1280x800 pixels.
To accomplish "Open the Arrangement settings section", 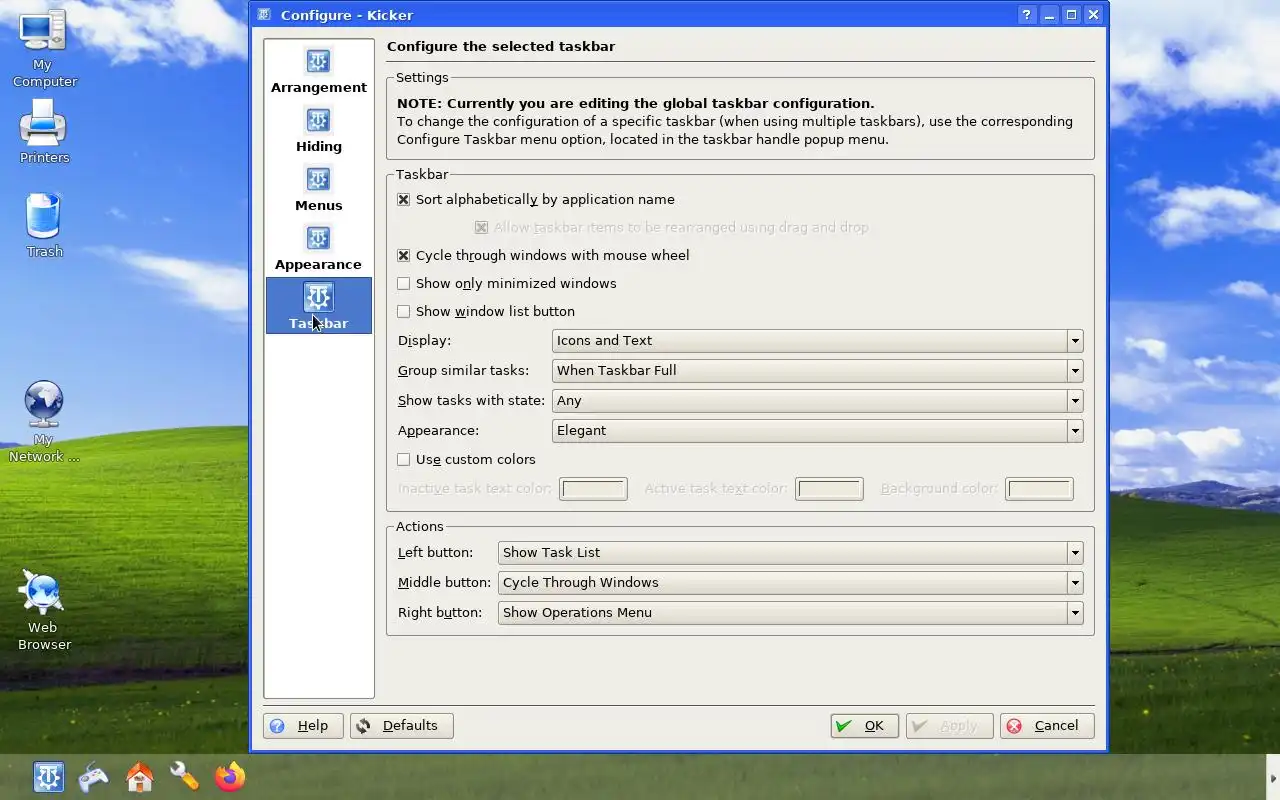I will [x=318, y=71].
